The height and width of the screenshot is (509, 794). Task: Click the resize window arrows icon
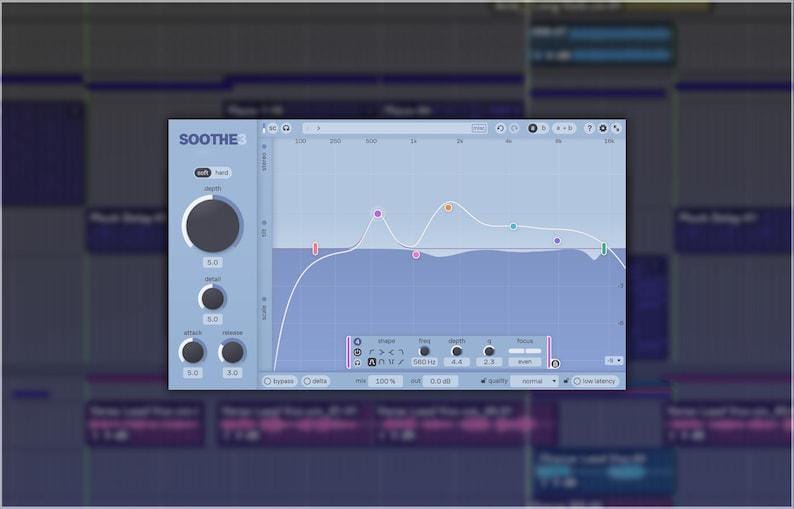coord(616,129)
